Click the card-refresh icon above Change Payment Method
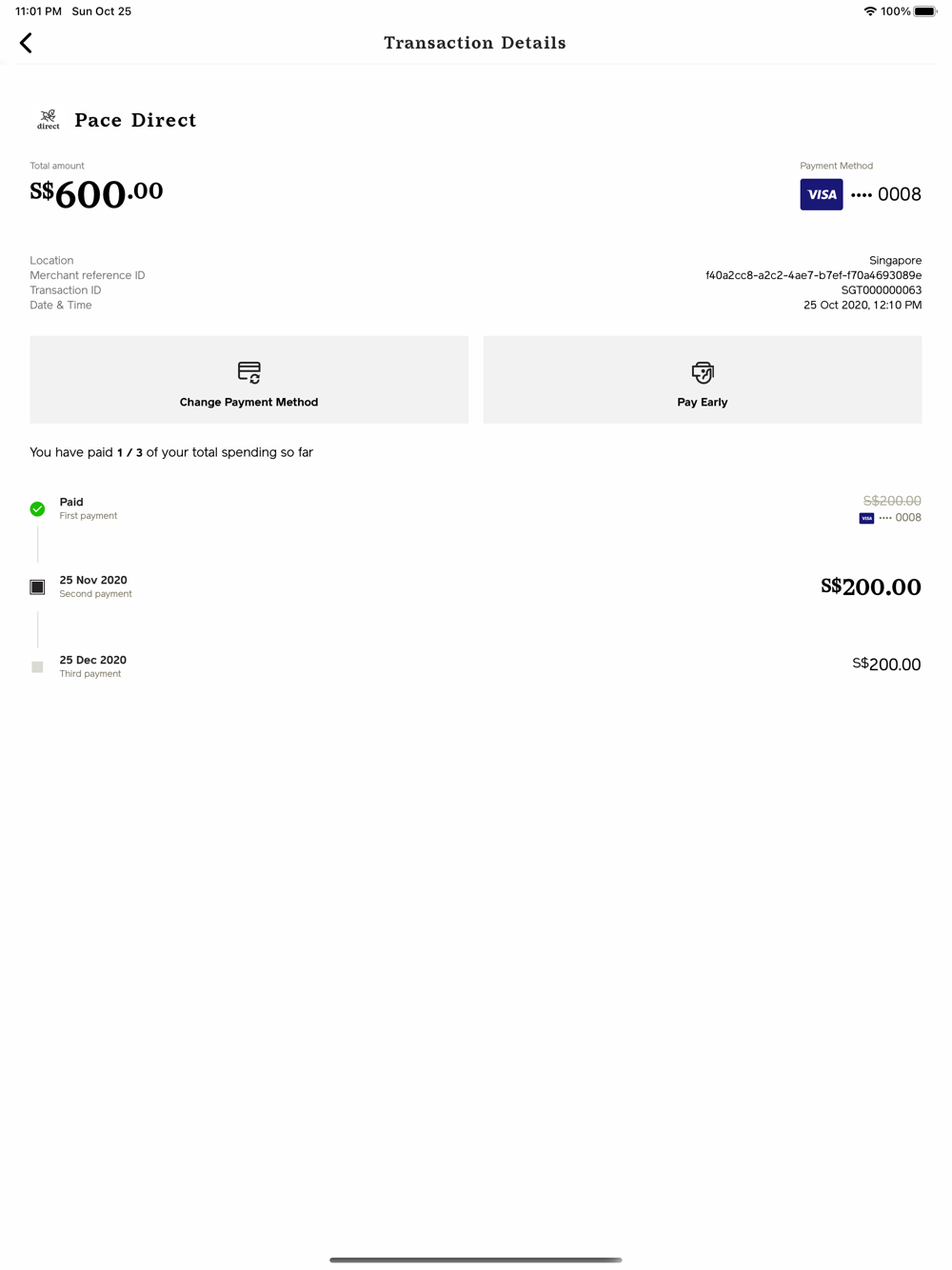Image resolution: width=952 pixels, height=1270 pixels. click(249, 372)
